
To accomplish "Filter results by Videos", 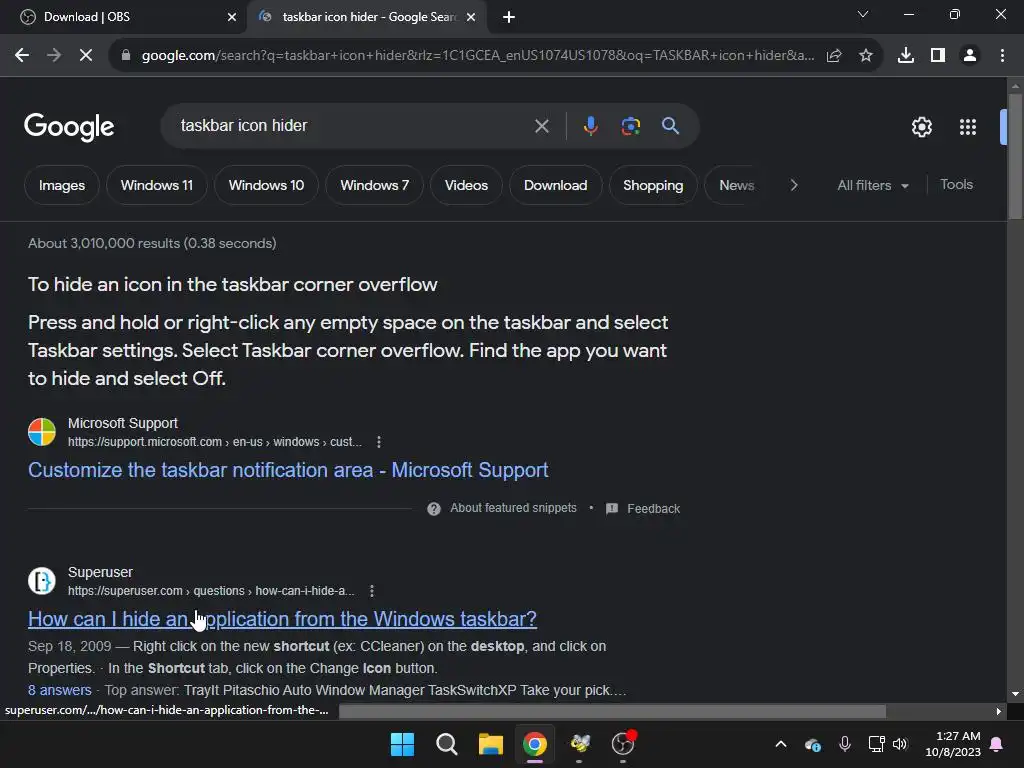I will click(466, 185).
